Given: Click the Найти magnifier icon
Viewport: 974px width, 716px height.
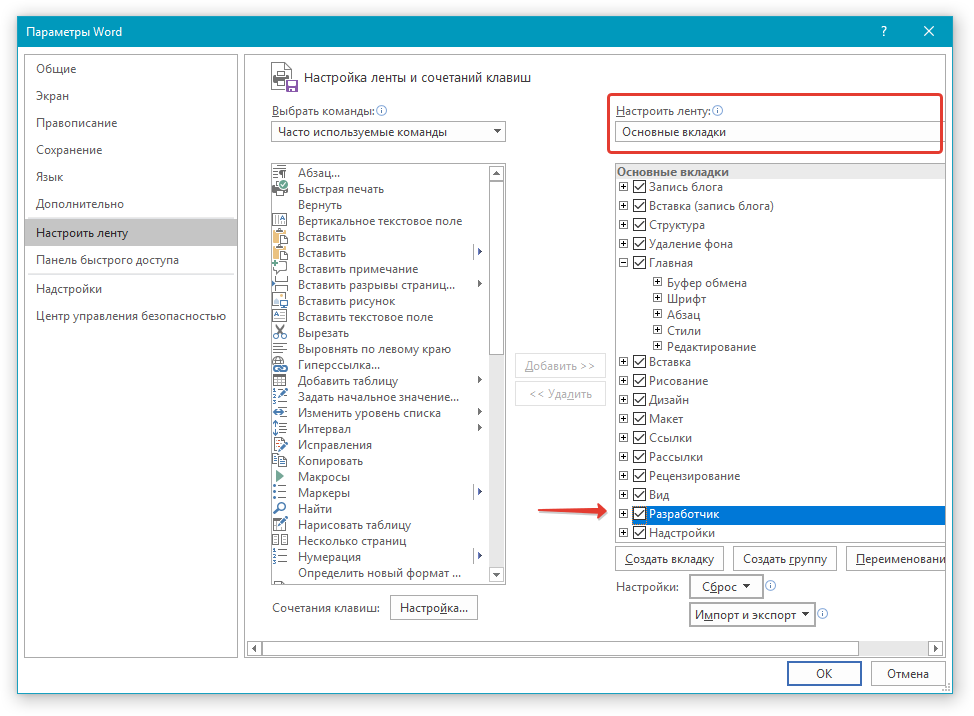Looking at the screenshot, I should click(280, 509).
